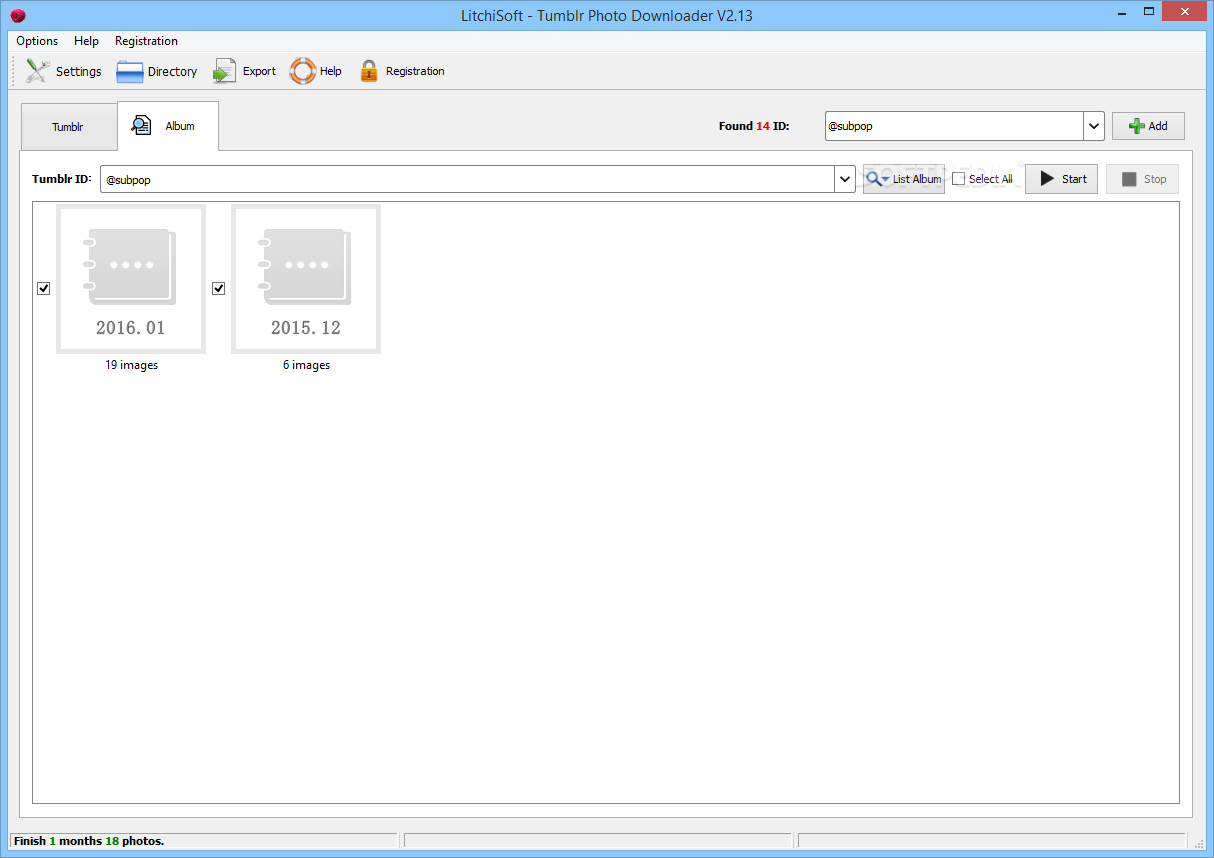Open Help via lifebuoy icon
This screenshot has height=858, width=1214.
(x=303, y=71)
